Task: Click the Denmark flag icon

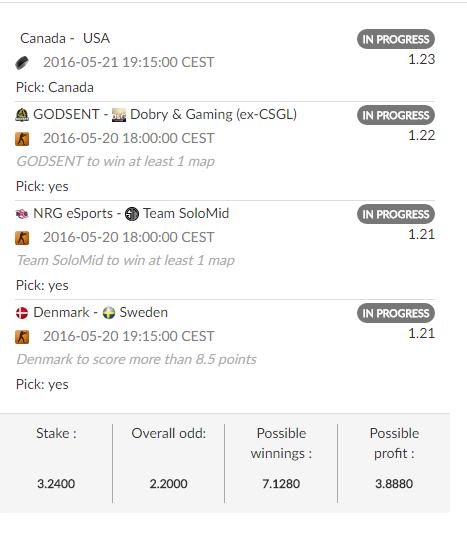Action: [x=22, y=313]
